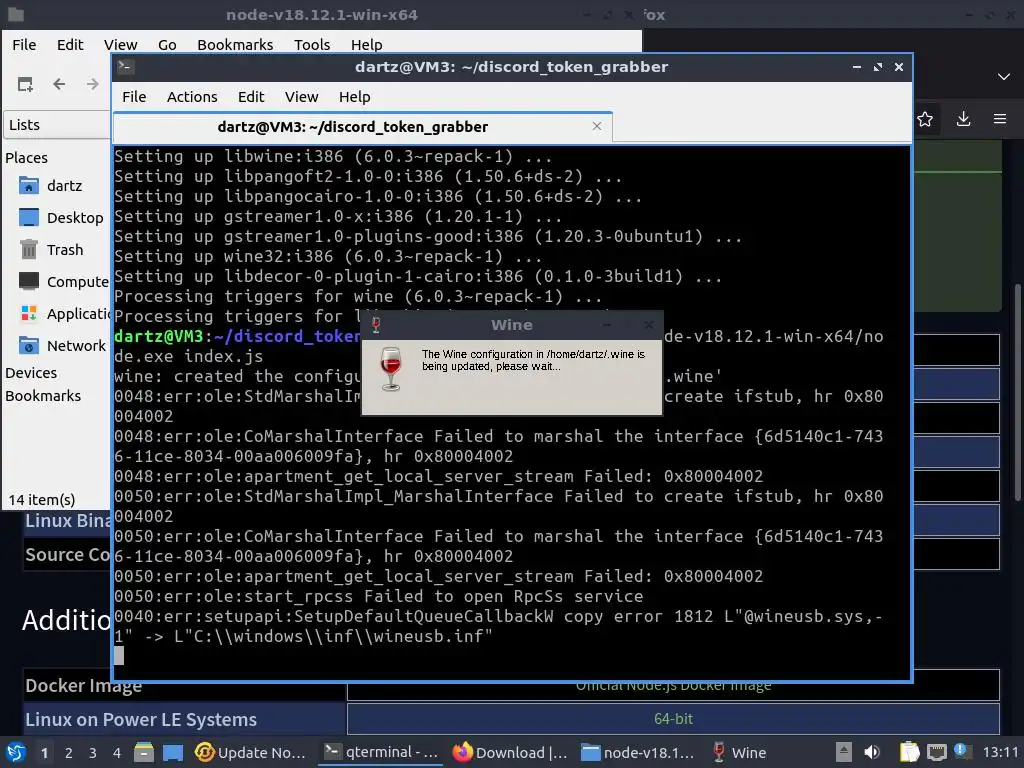Open the Actions menu in qterminal
Image resolution: width=1024 pixels, height=768 pixels.
tap(192, 97)
